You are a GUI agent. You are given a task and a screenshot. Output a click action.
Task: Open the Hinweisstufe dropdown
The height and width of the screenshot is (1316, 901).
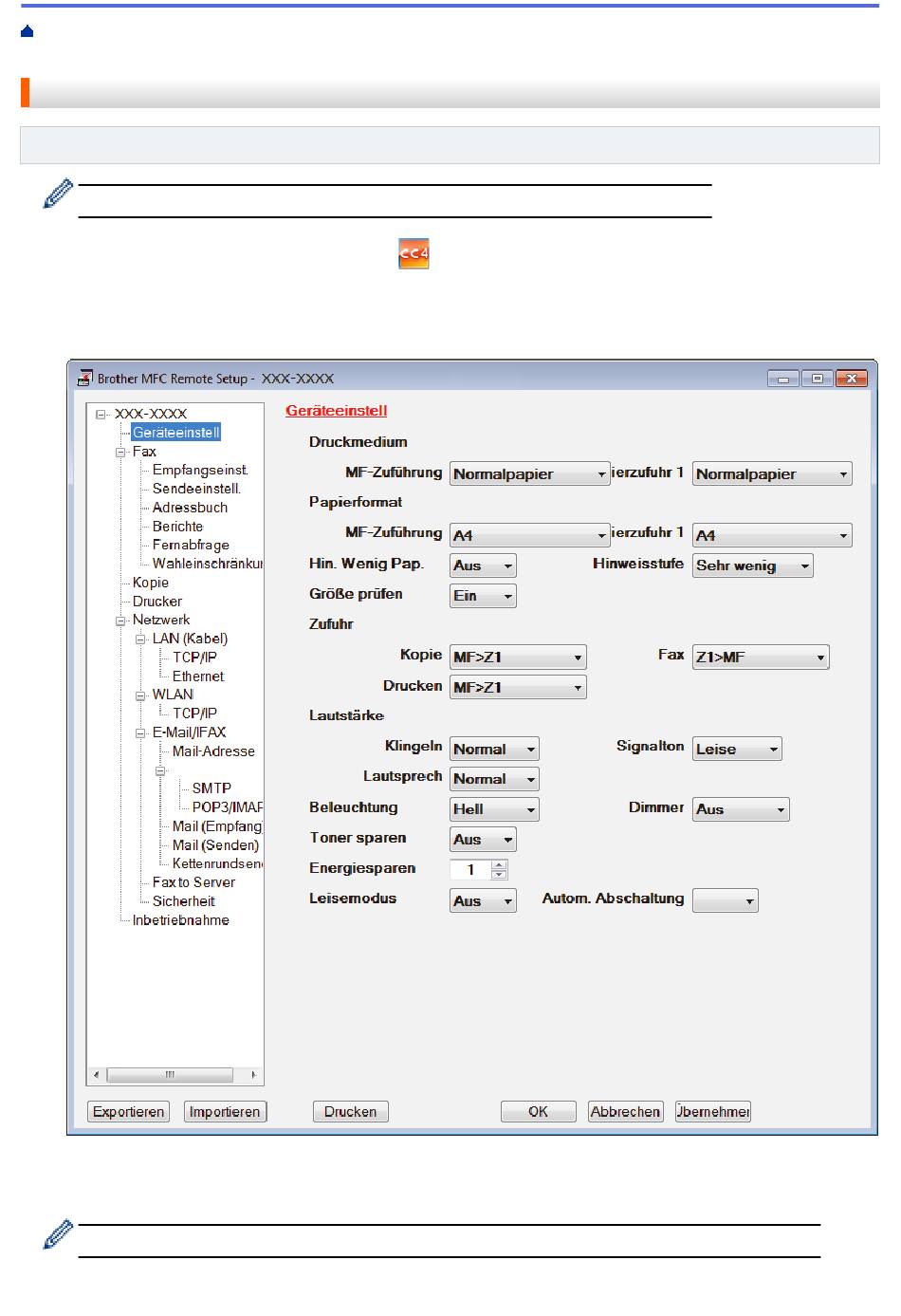pos(753,565)
